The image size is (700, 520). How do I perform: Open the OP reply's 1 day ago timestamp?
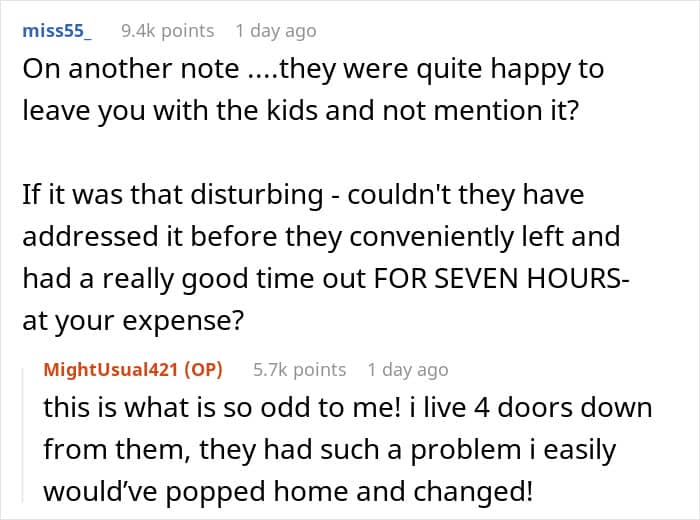click(408, 370)
